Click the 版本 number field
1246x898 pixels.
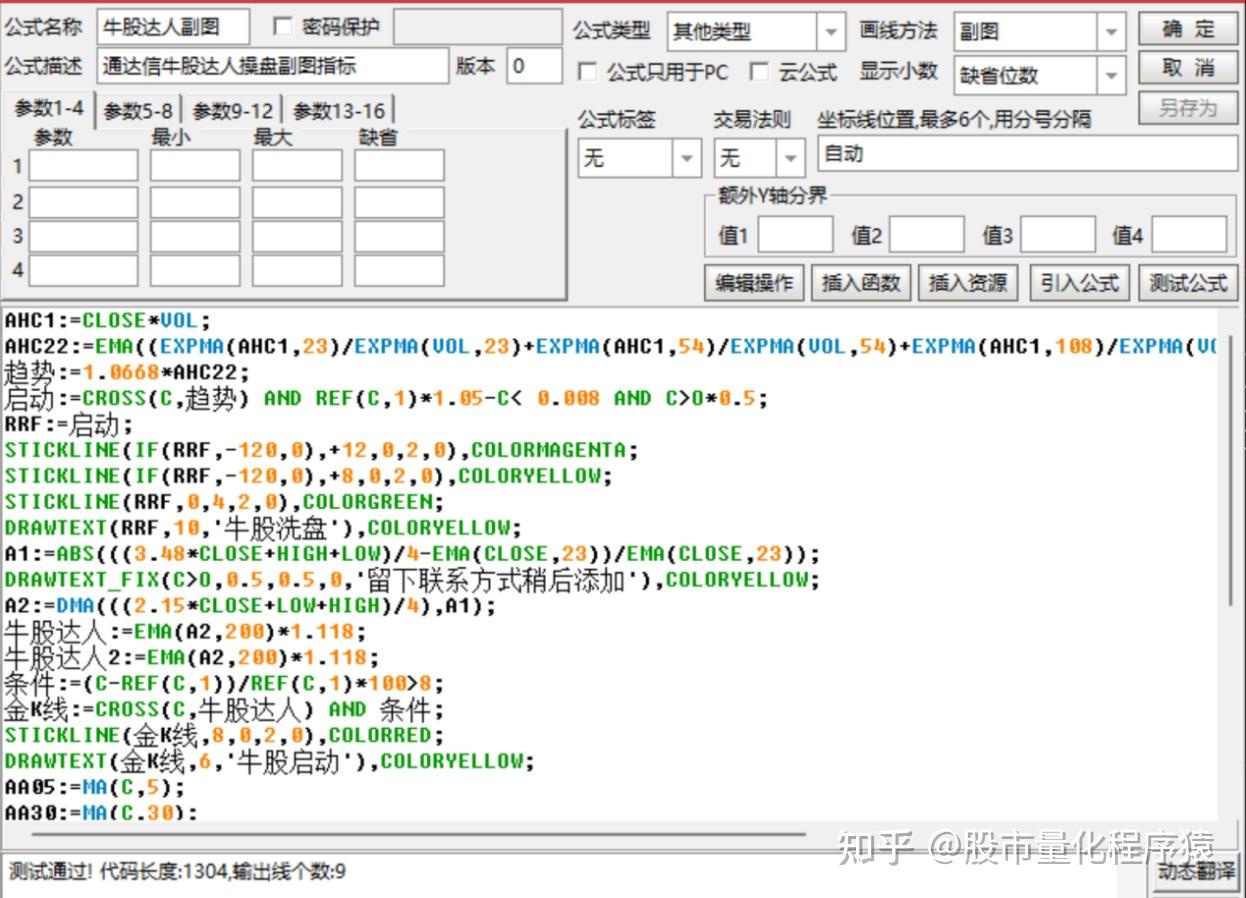(534, 67)
